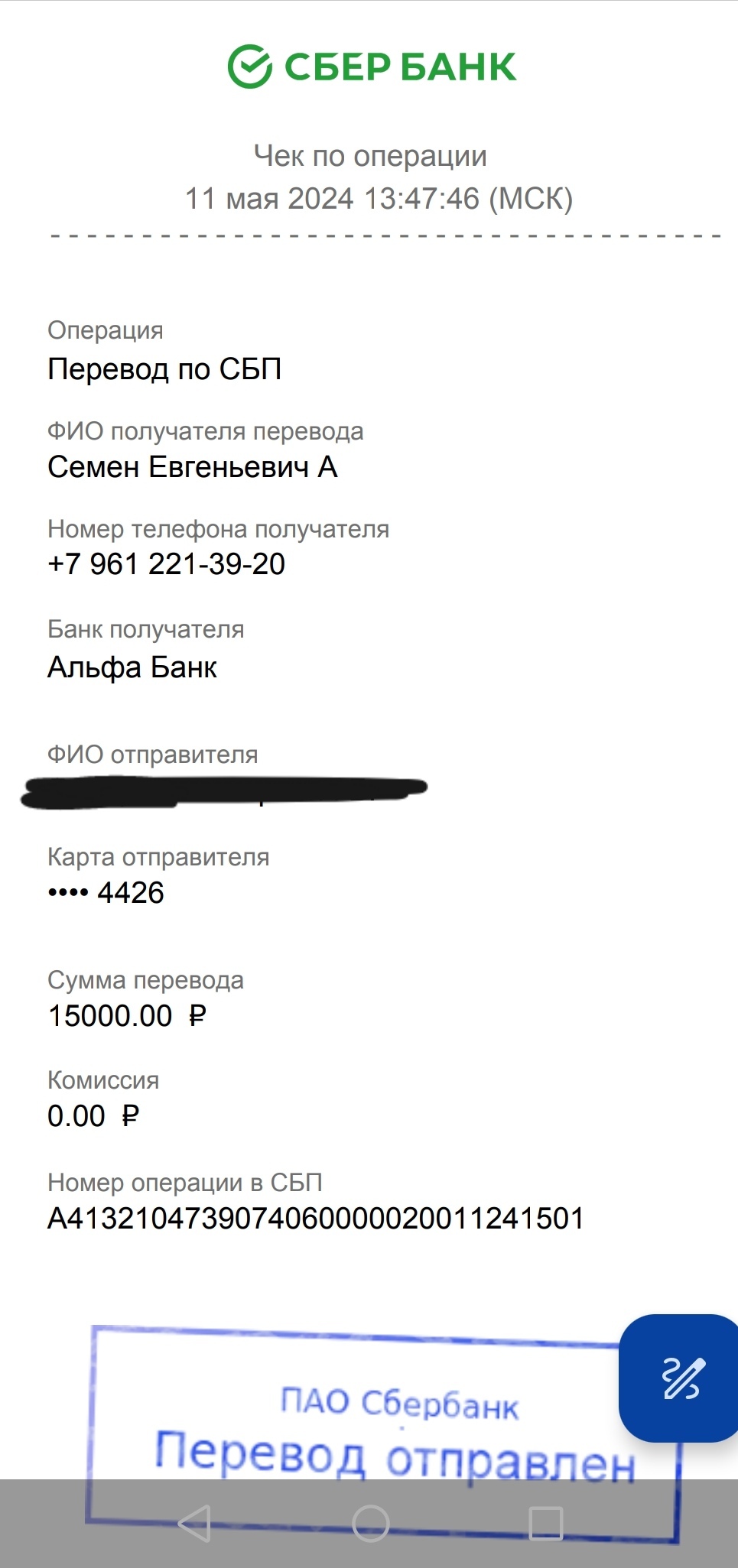The image size is (738, 1568).
Task: Tap recipient phone number +7 961 221-39-20
Action: coord(166,564)
